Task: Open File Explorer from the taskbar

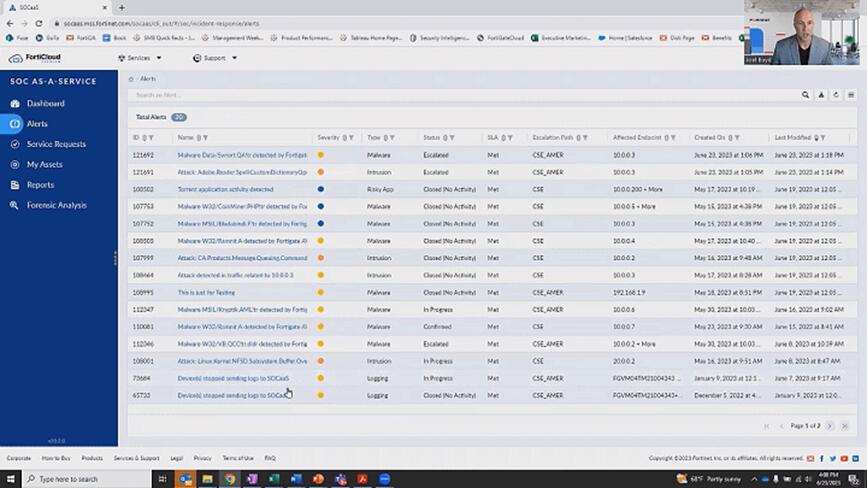Action: (207, 479)
